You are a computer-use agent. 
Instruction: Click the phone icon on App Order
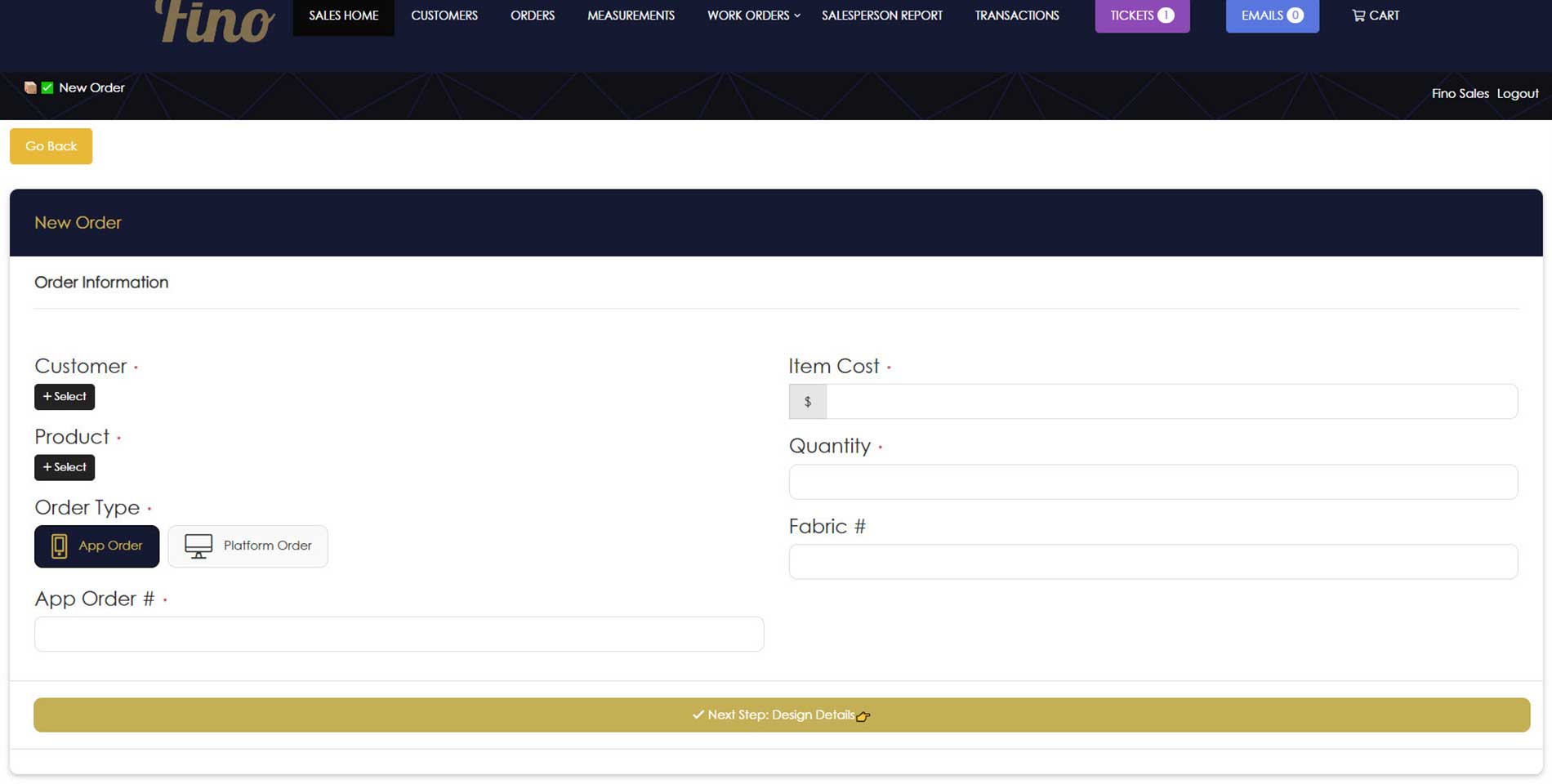59,546
